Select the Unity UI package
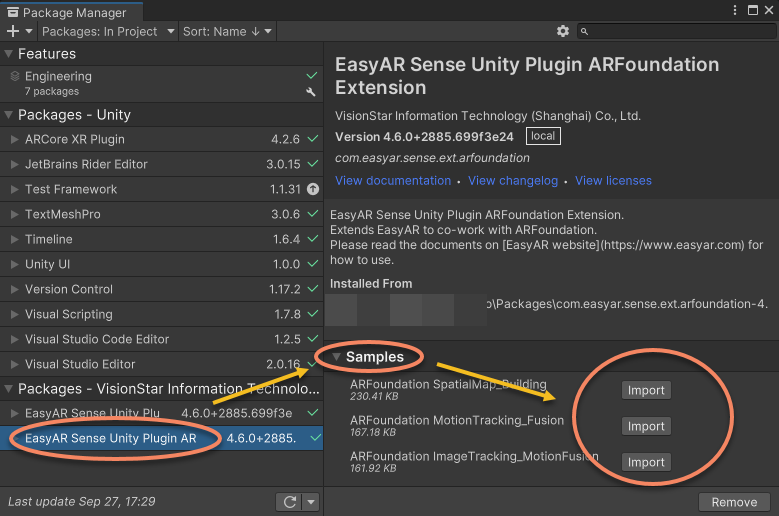The height and width of the screenshot is (516, 779). pos(161,264)
